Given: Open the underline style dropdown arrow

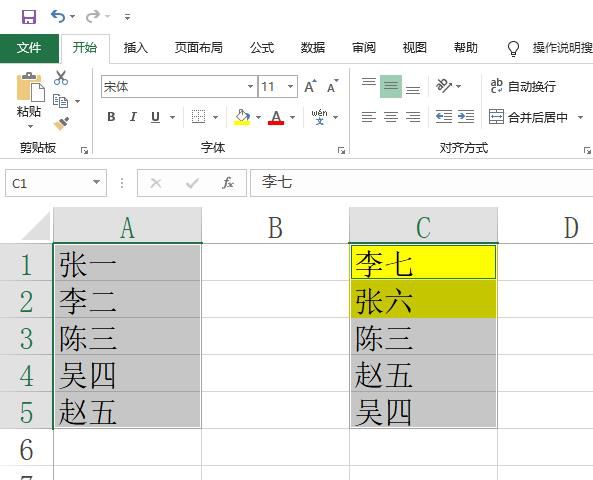Looking at the screenshot, I should tap(172, 117).
